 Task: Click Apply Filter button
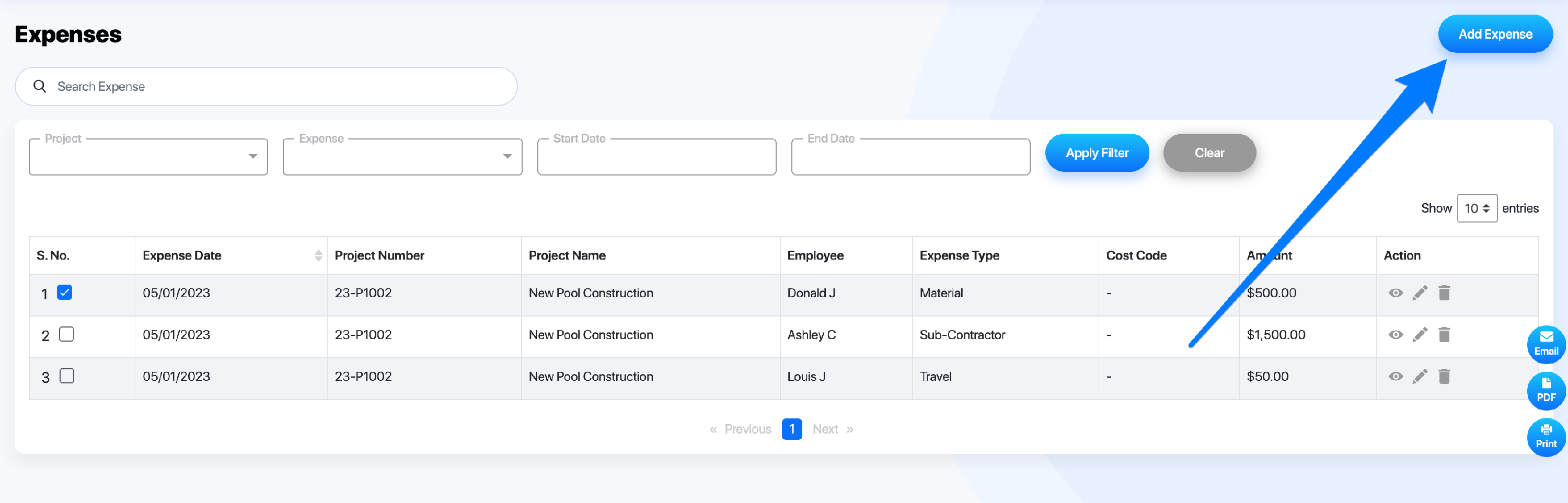pyautogui.click(x=1097, y=153)
